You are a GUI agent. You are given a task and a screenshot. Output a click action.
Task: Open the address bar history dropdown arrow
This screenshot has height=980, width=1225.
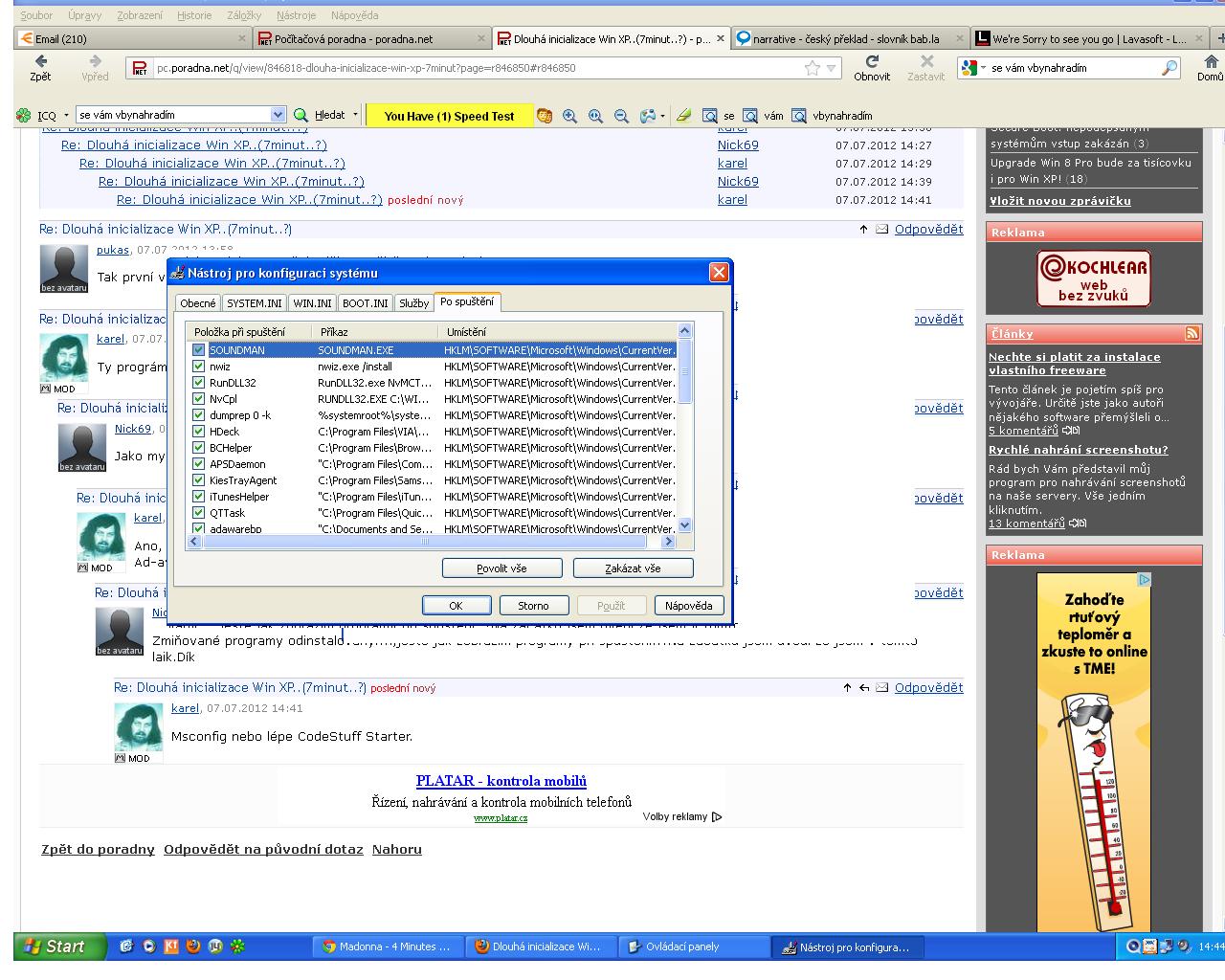click(832, 68)
